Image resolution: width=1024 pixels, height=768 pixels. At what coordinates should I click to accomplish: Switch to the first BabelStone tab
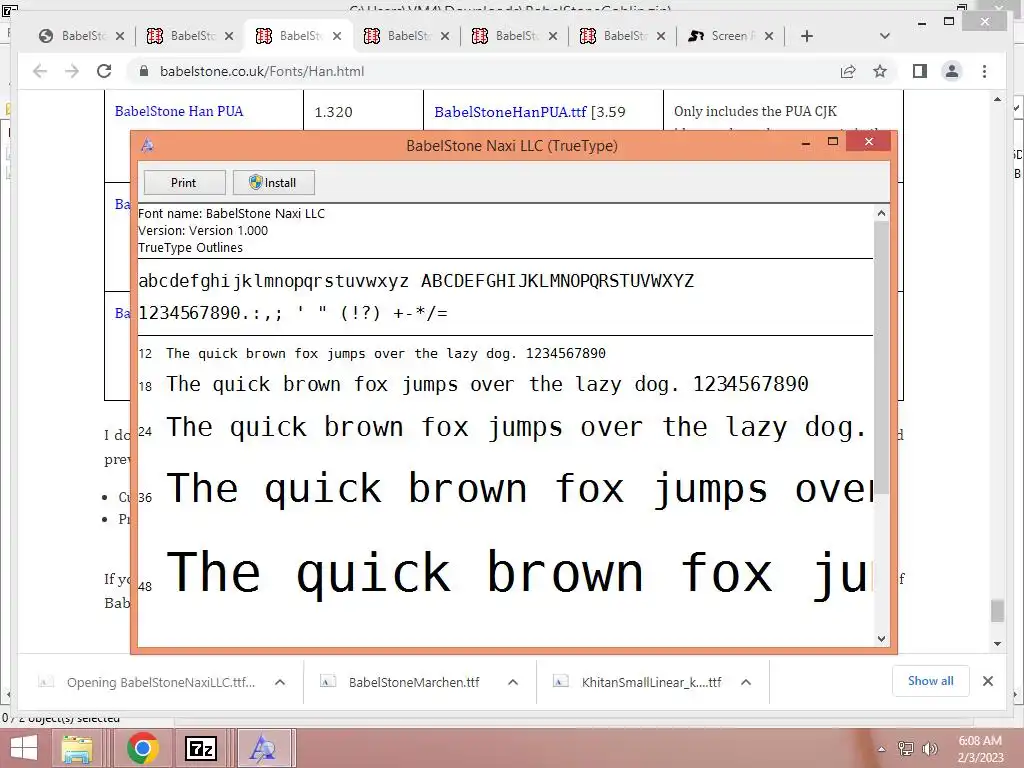tap(82, 36)
